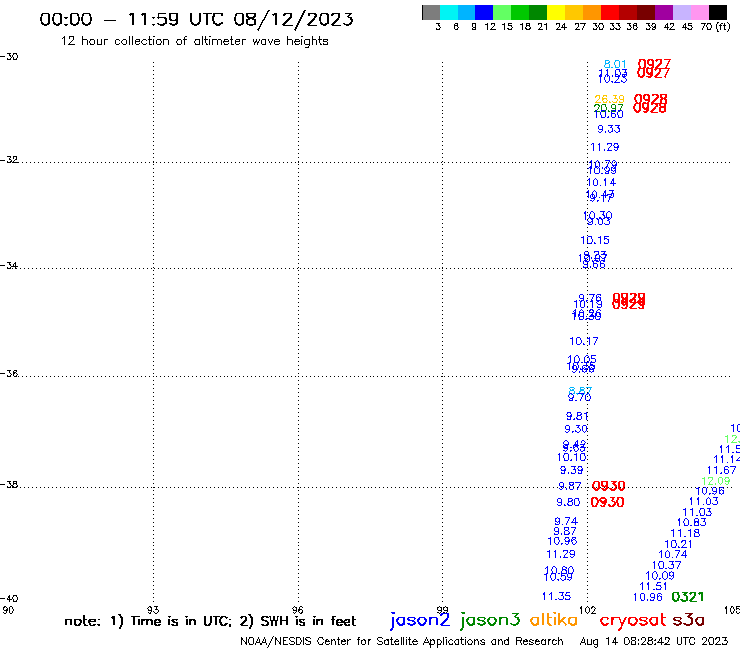Click the '11.35' wave height value
Image resolution: width=740 pixels, height=650 pixels.
tap(556, 596)
